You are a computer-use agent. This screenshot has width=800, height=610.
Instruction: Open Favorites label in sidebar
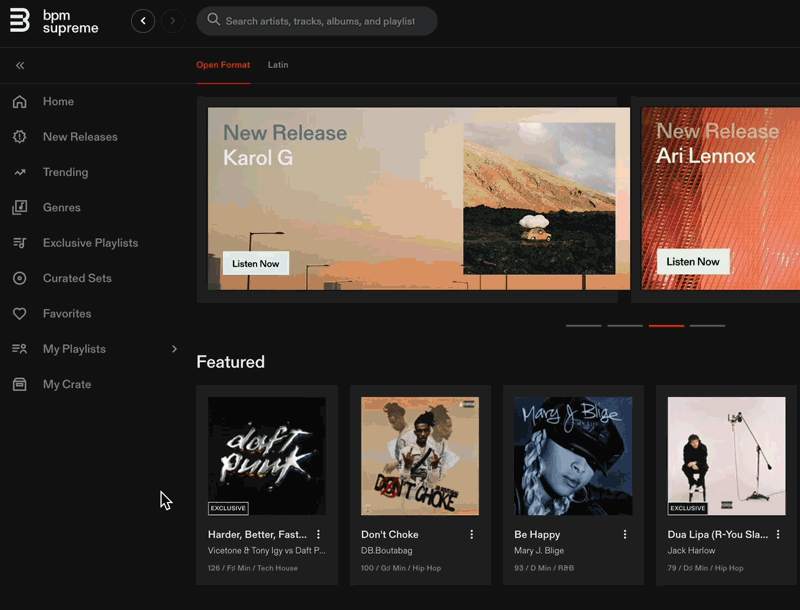coord(67,314)
